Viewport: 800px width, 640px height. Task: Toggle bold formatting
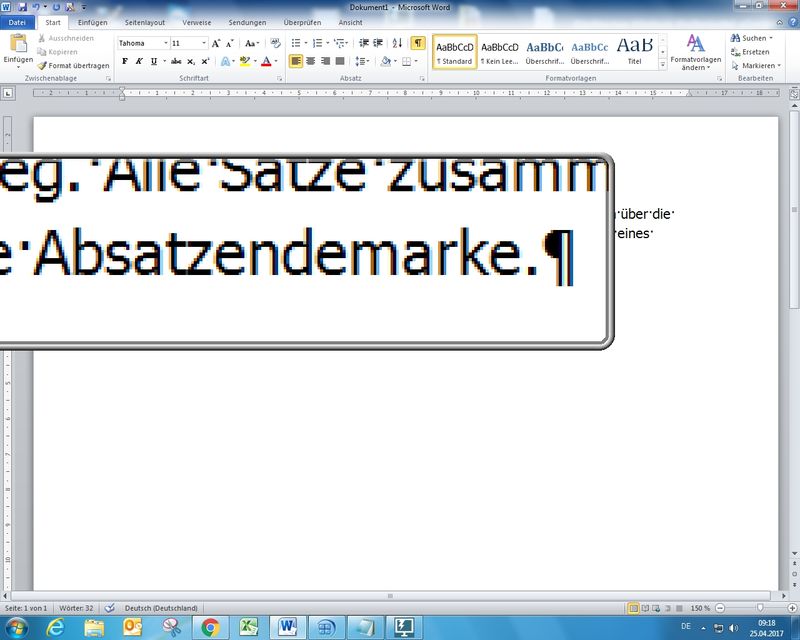(x=125, y=61)
